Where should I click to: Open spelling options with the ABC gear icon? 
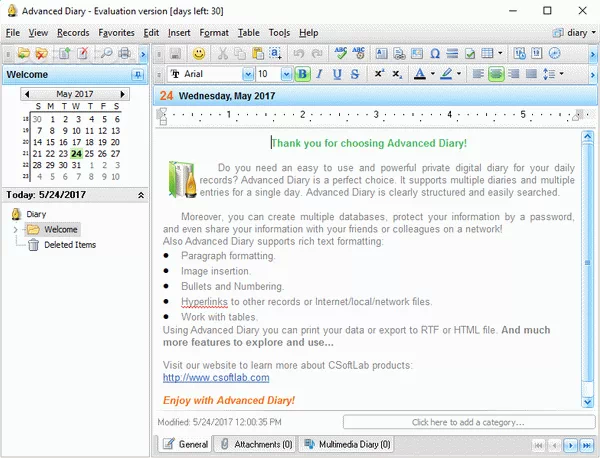359,54
